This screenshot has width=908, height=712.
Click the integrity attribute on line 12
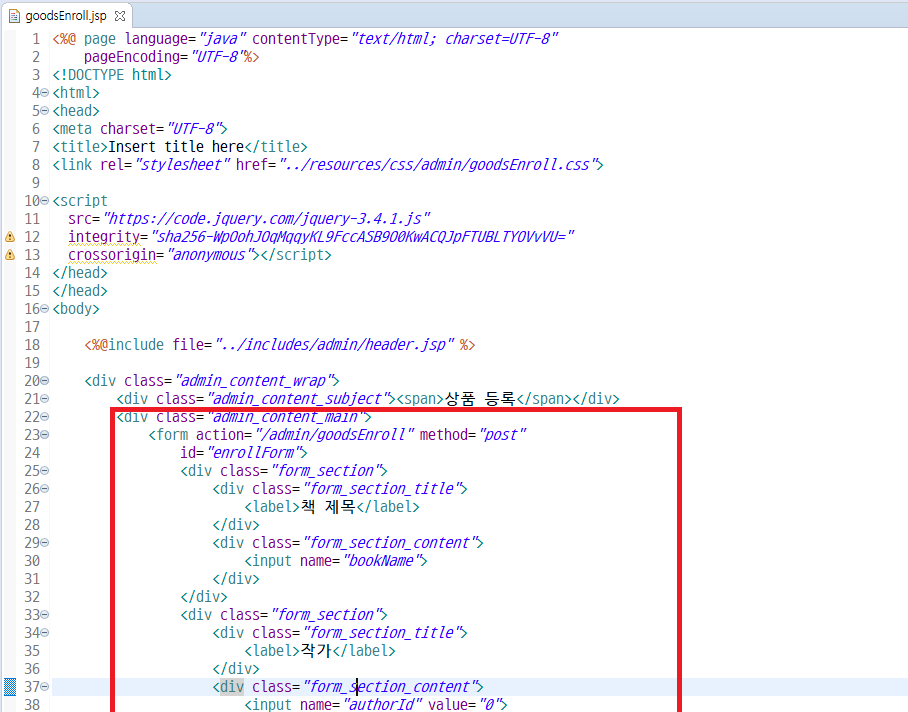pos(104,237)
